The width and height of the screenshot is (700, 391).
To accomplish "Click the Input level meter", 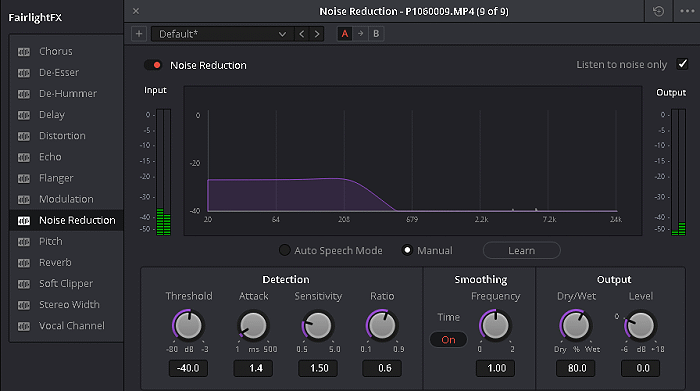I will click(x=163, y=172).
